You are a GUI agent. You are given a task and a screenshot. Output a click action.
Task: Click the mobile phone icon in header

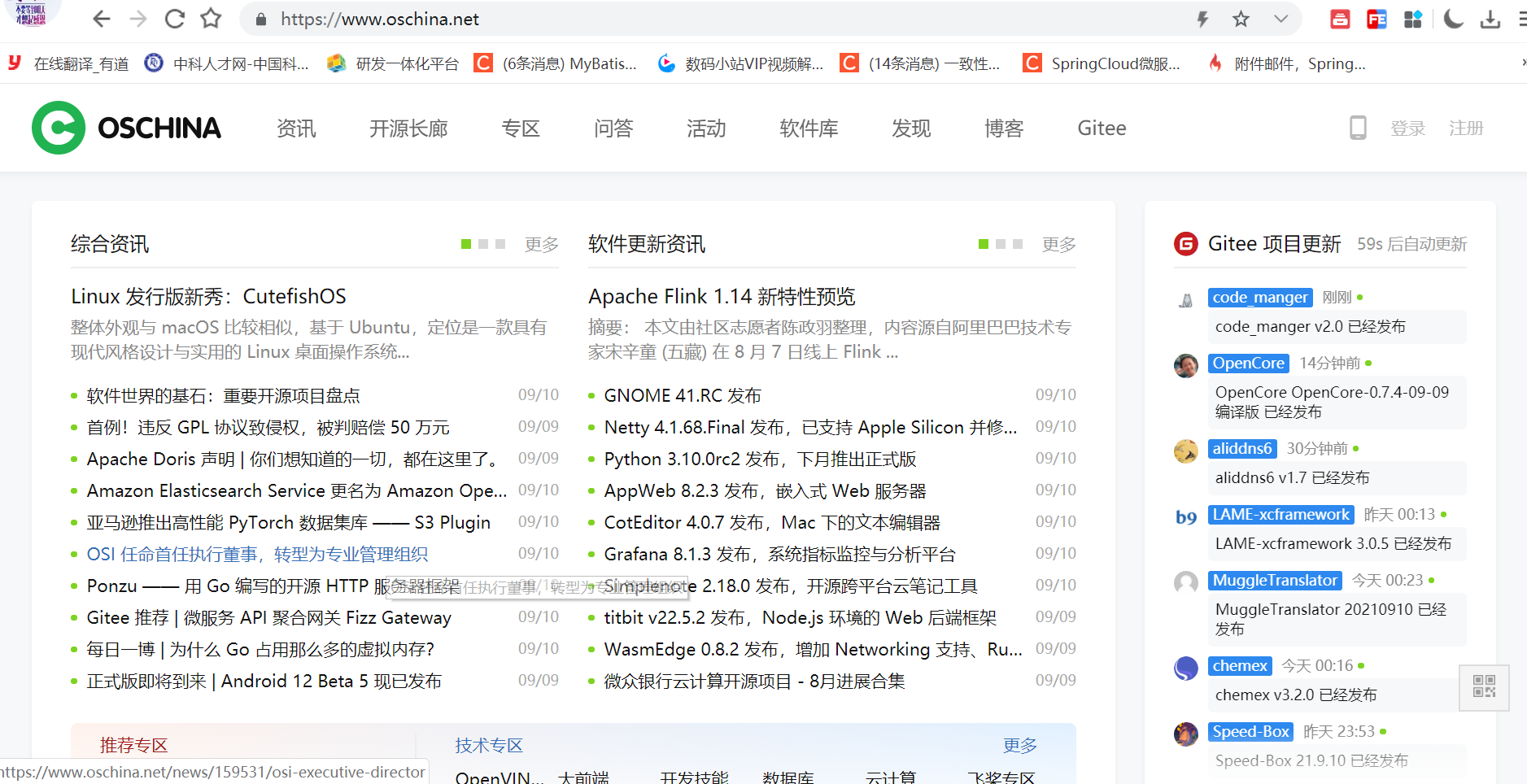pos(1358,128)
